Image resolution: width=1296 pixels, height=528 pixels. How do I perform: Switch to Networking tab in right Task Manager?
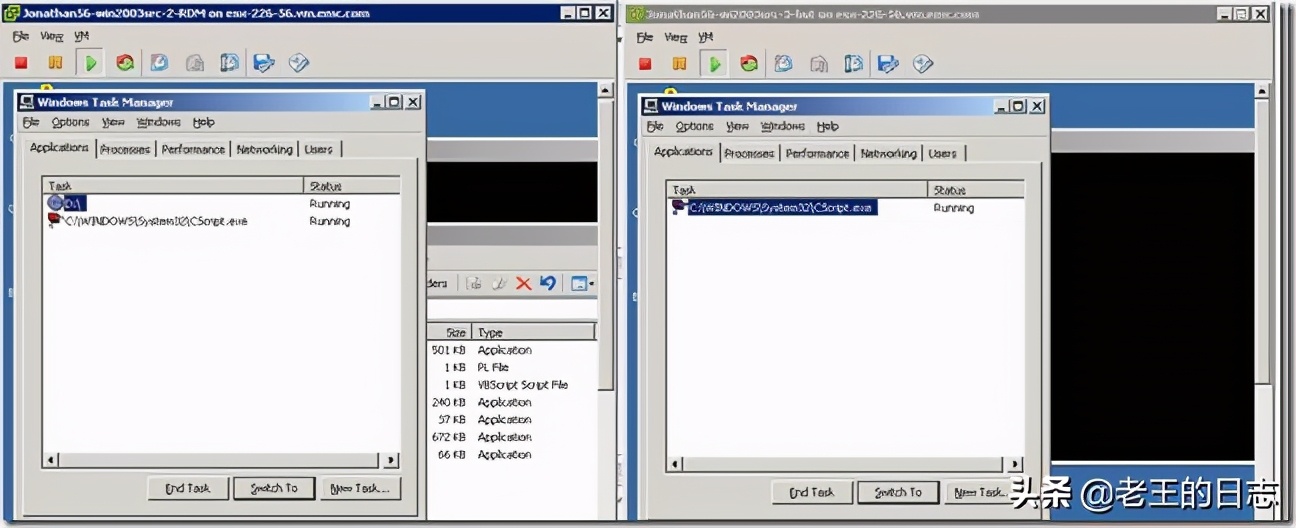[x=888, y=153]
